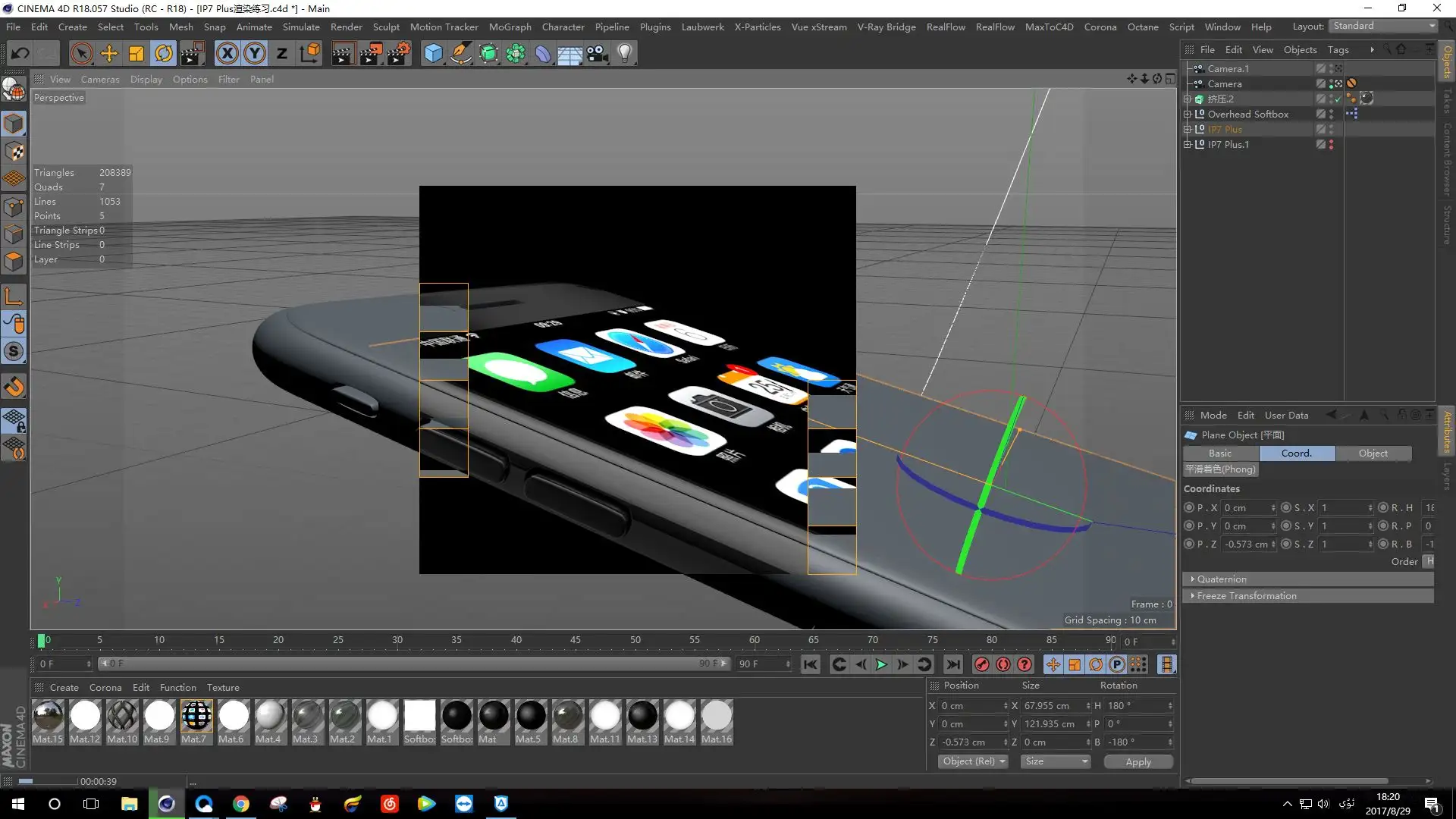Toggle visibility dots for IP7 Plus.1
Viewport: 1456px width, 819px height.
(1331, 144)
